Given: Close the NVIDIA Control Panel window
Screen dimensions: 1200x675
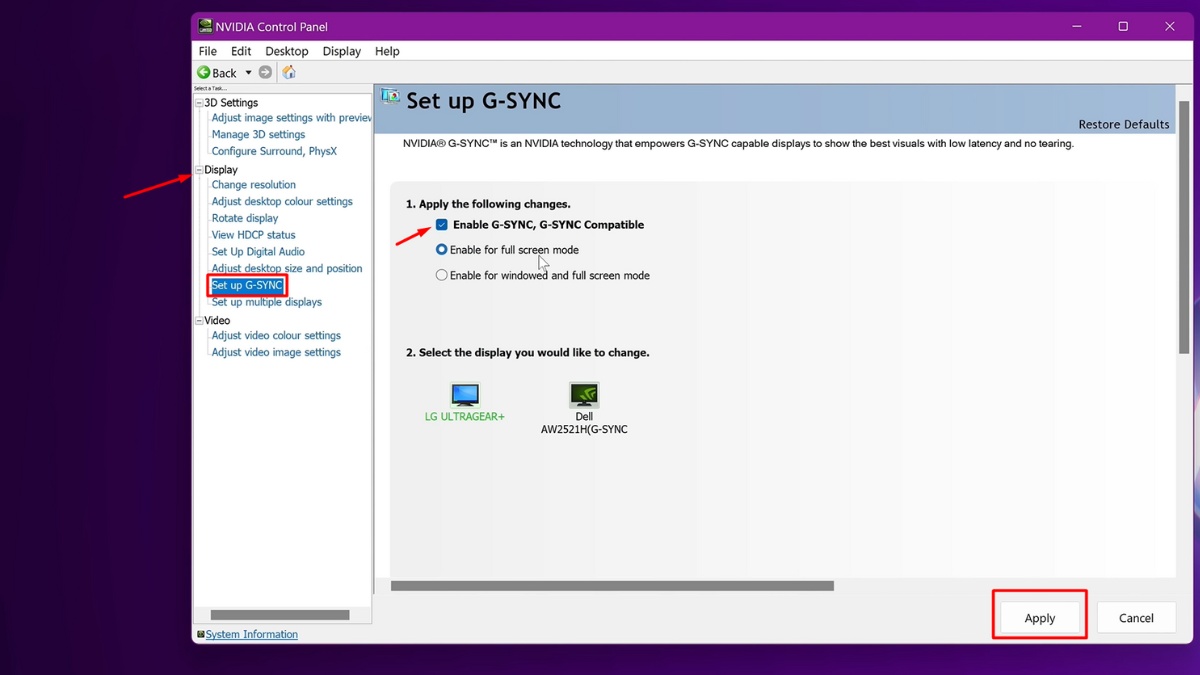Looking at the screenshot, I should pyautogui.click(x=1169, y=26).
